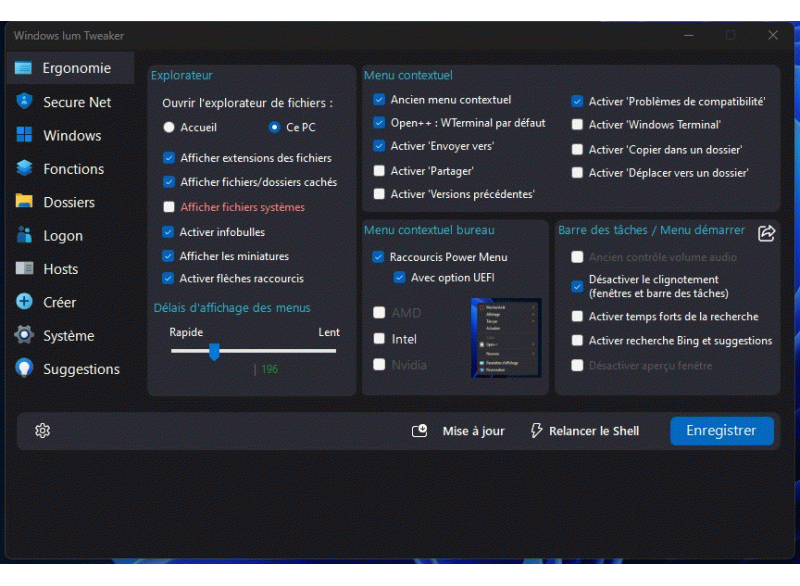Toggle Activer flèches raccourcis checkbox
Viewport: 800px width, 586px height.
[168, 278]
